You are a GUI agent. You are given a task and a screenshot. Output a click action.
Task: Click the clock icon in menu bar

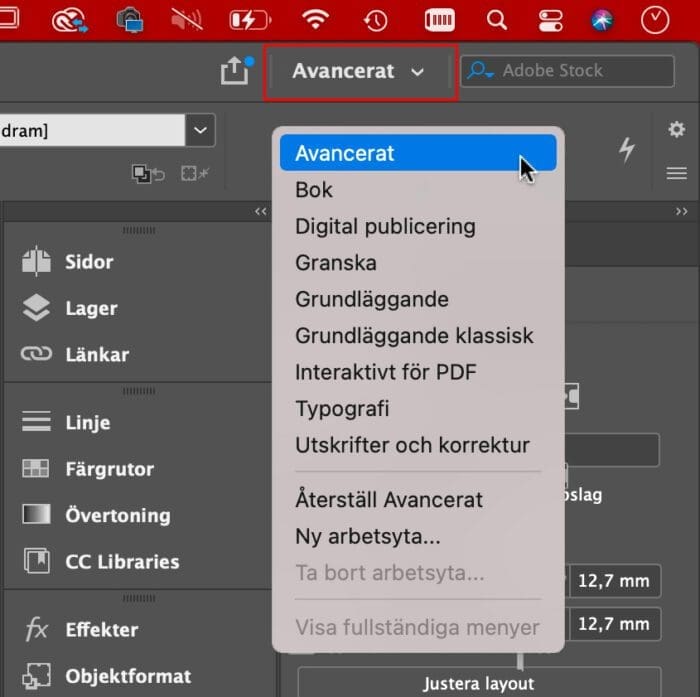pos(655,21)
